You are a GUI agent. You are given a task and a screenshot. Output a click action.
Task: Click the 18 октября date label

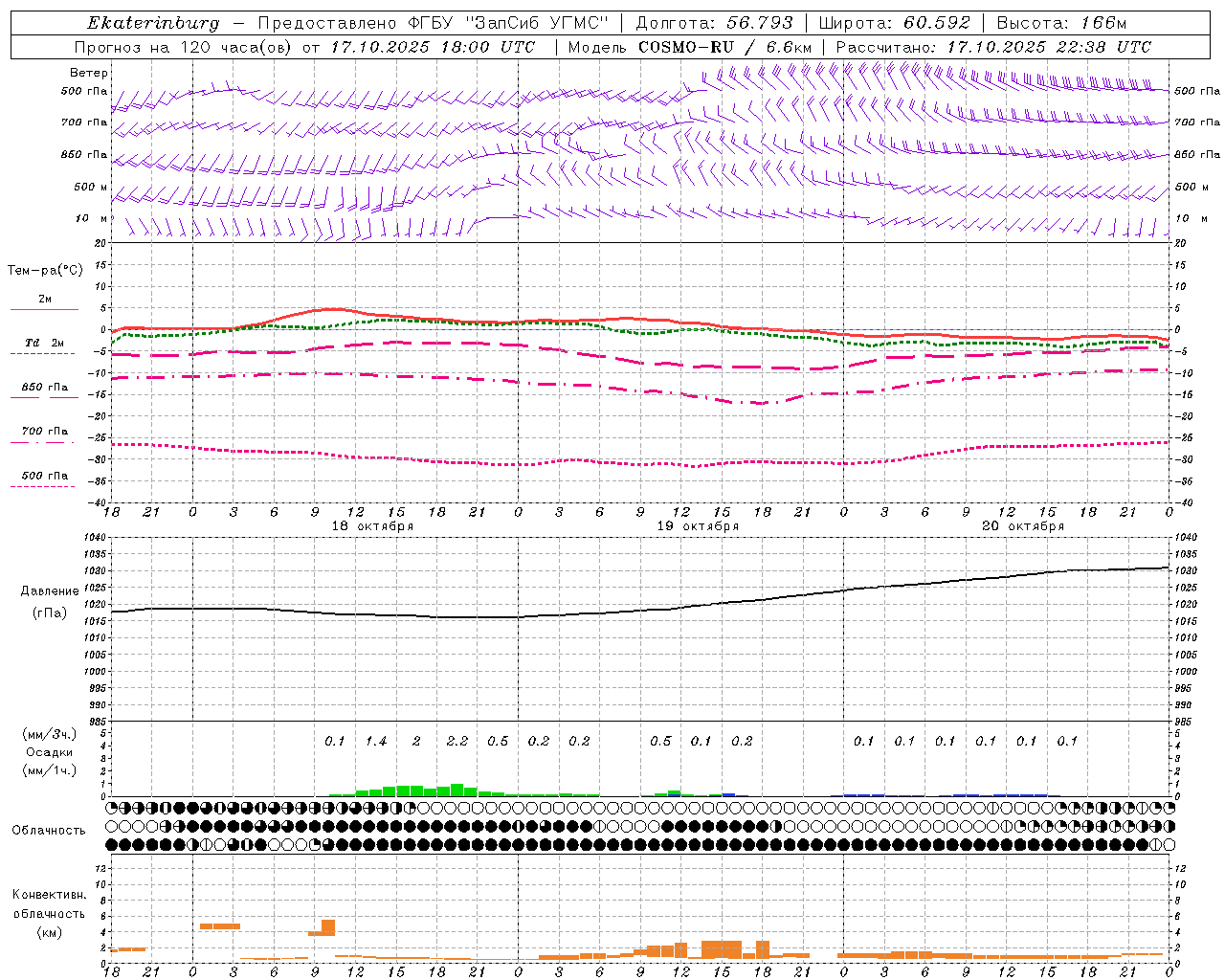pos(372,526)
